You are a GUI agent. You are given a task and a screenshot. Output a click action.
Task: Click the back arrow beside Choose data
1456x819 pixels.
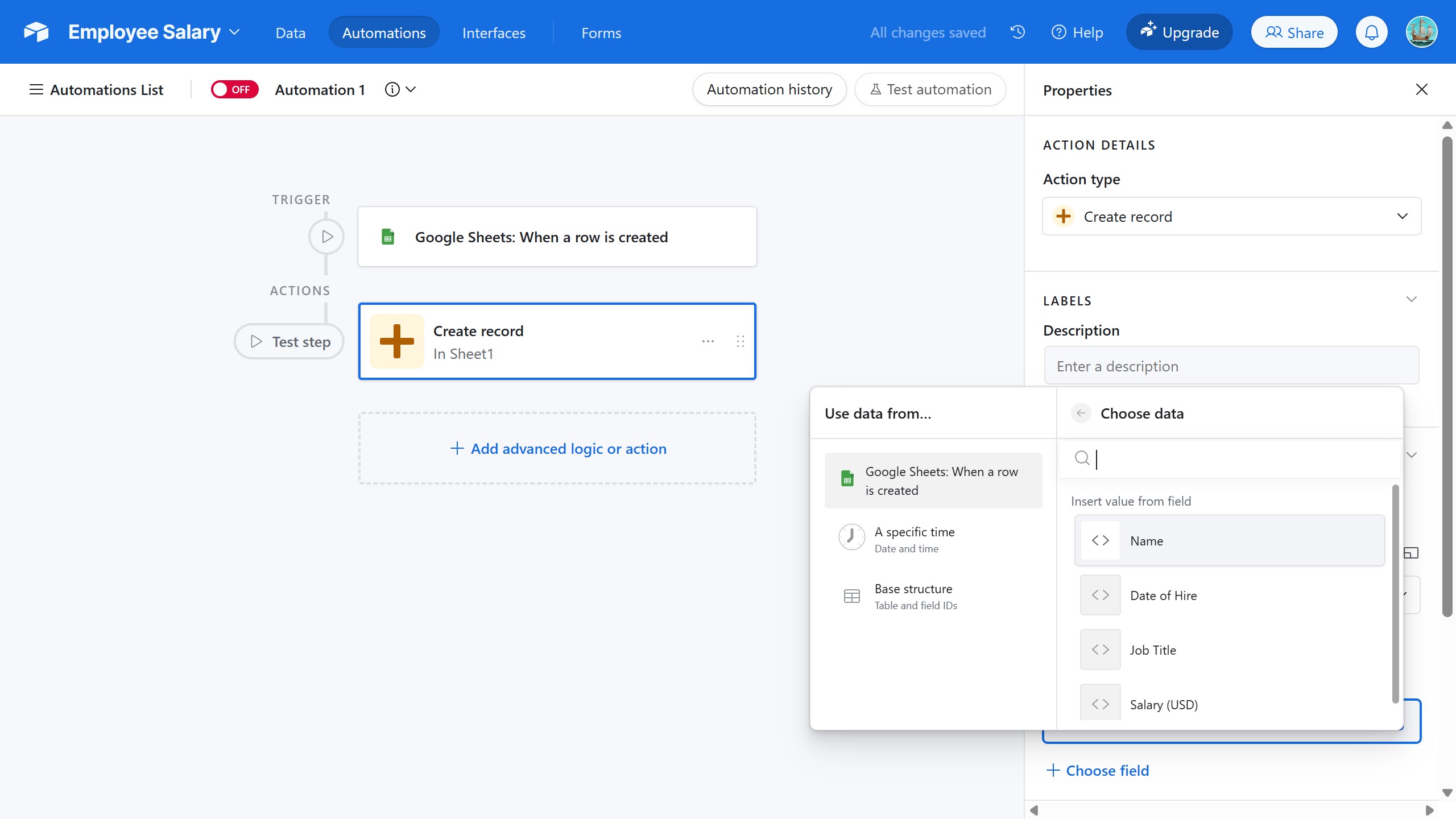click(x=1081, y=413)
